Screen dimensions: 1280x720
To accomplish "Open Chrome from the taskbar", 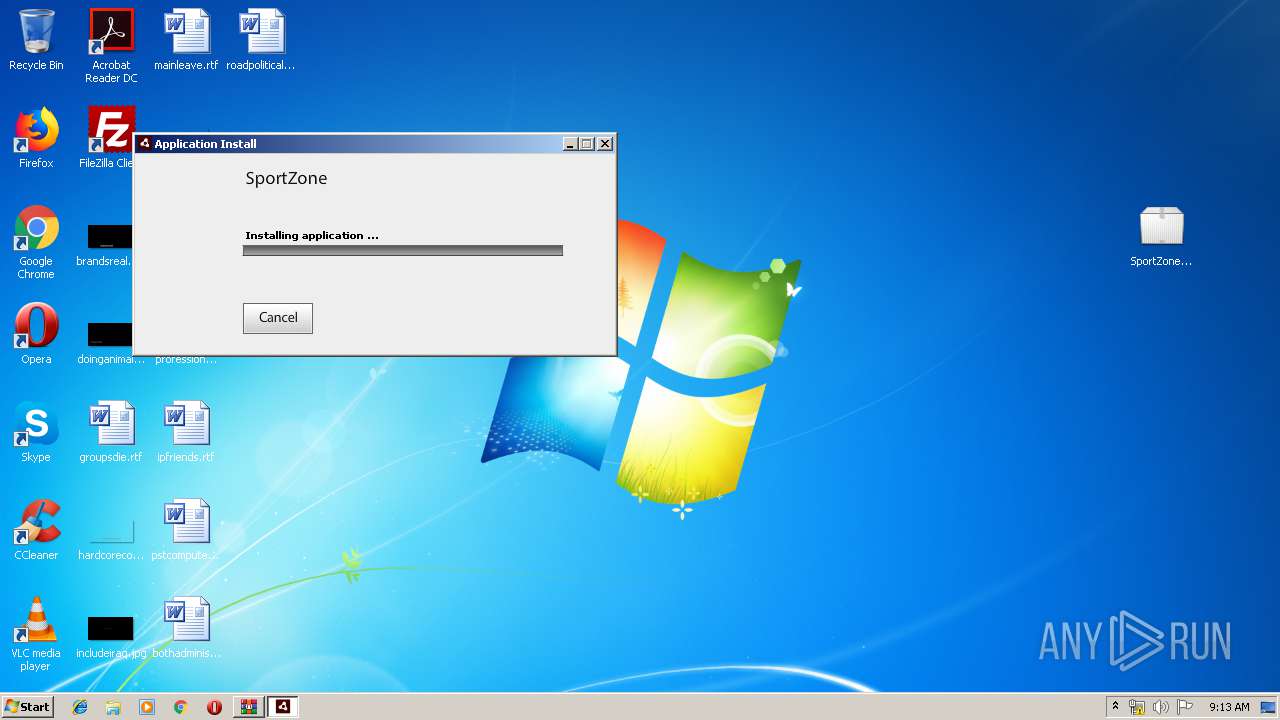I will click(x=180, y=707).
